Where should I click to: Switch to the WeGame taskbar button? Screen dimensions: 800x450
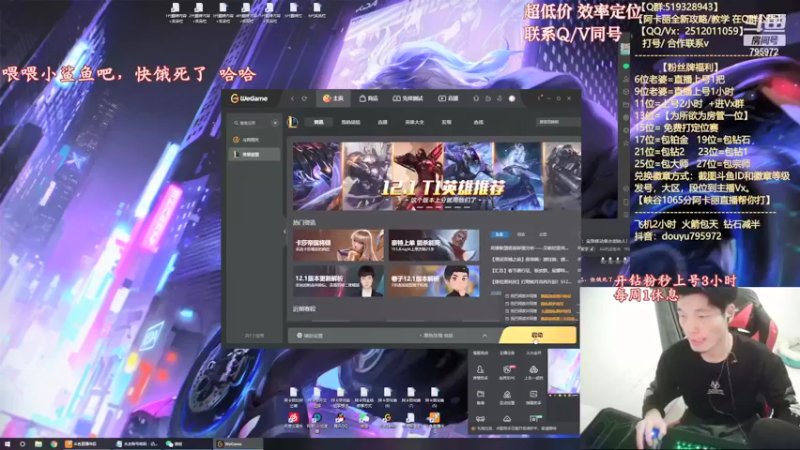[238, 444]
